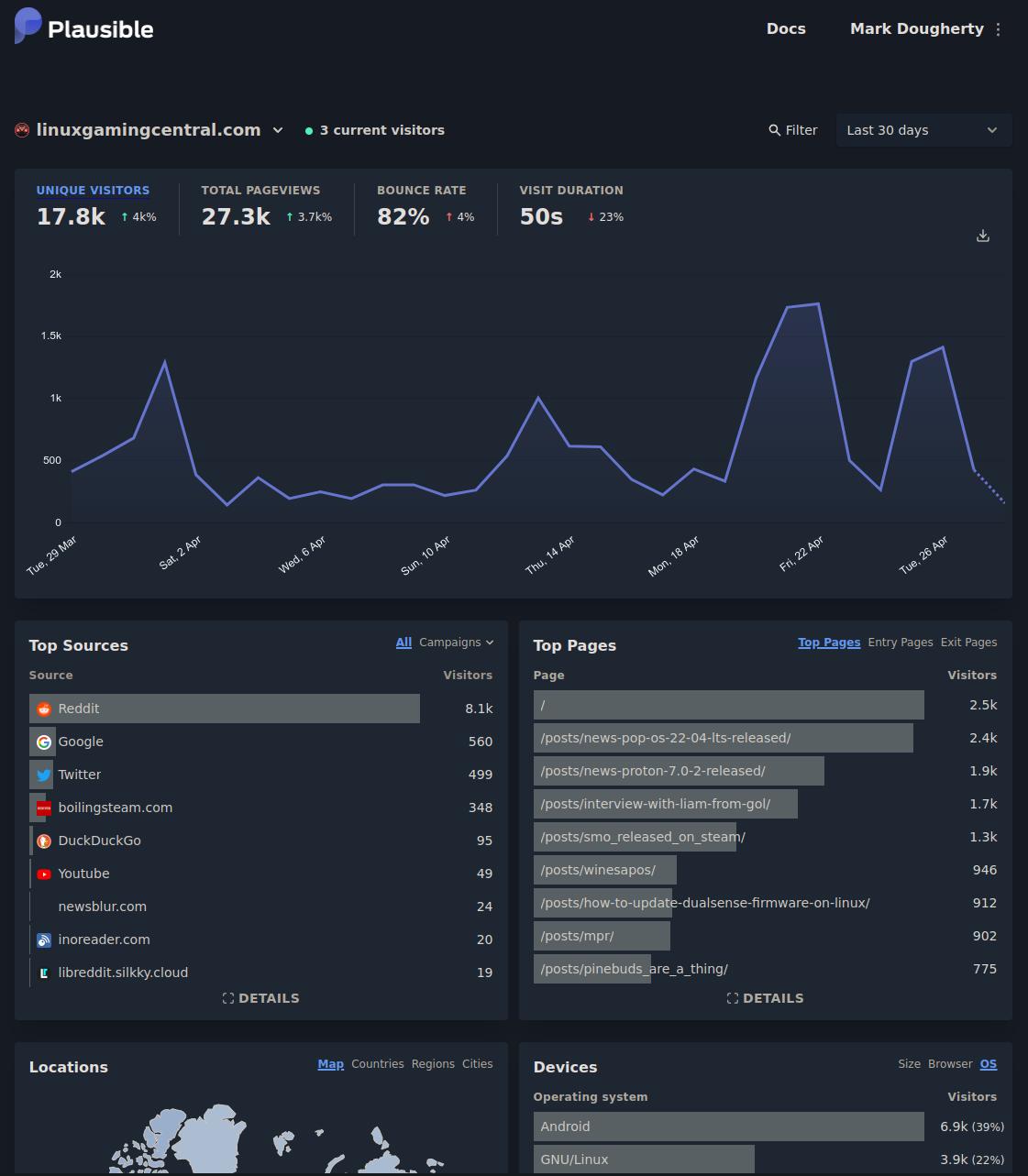Open the three-dot menu beside Mark Dougherty
This screenshot has height=1176, width=1028.
(x=998, y=29)
